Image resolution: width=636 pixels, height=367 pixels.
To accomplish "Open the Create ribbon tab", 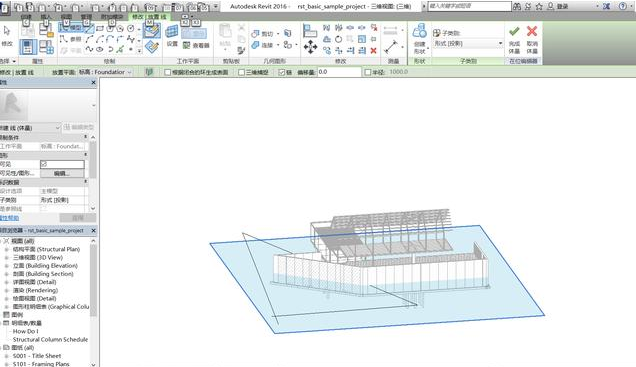I will point(26,17).
